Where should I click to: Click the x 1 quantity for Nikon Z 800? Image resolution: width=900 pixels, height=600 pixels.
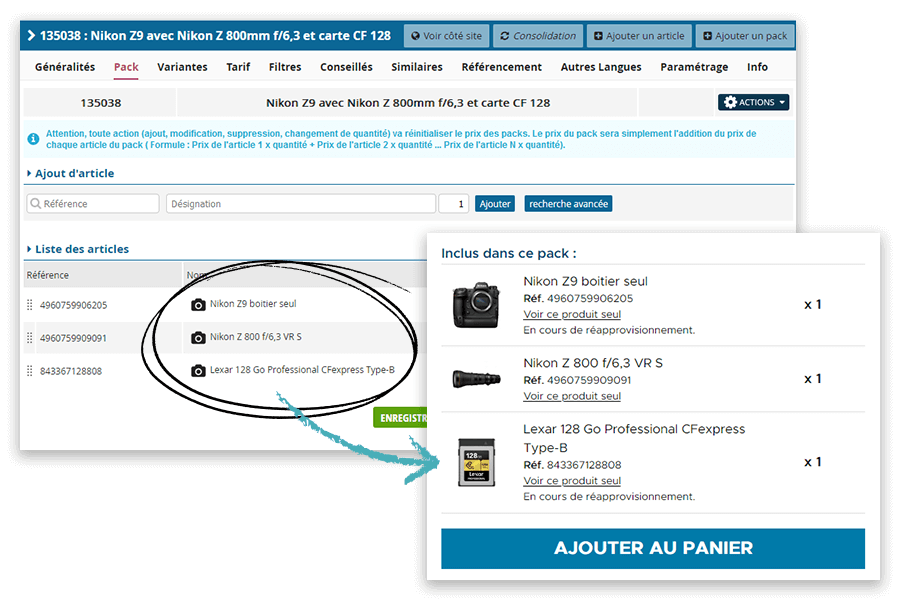pyautogui.click(x=813, y=379)
